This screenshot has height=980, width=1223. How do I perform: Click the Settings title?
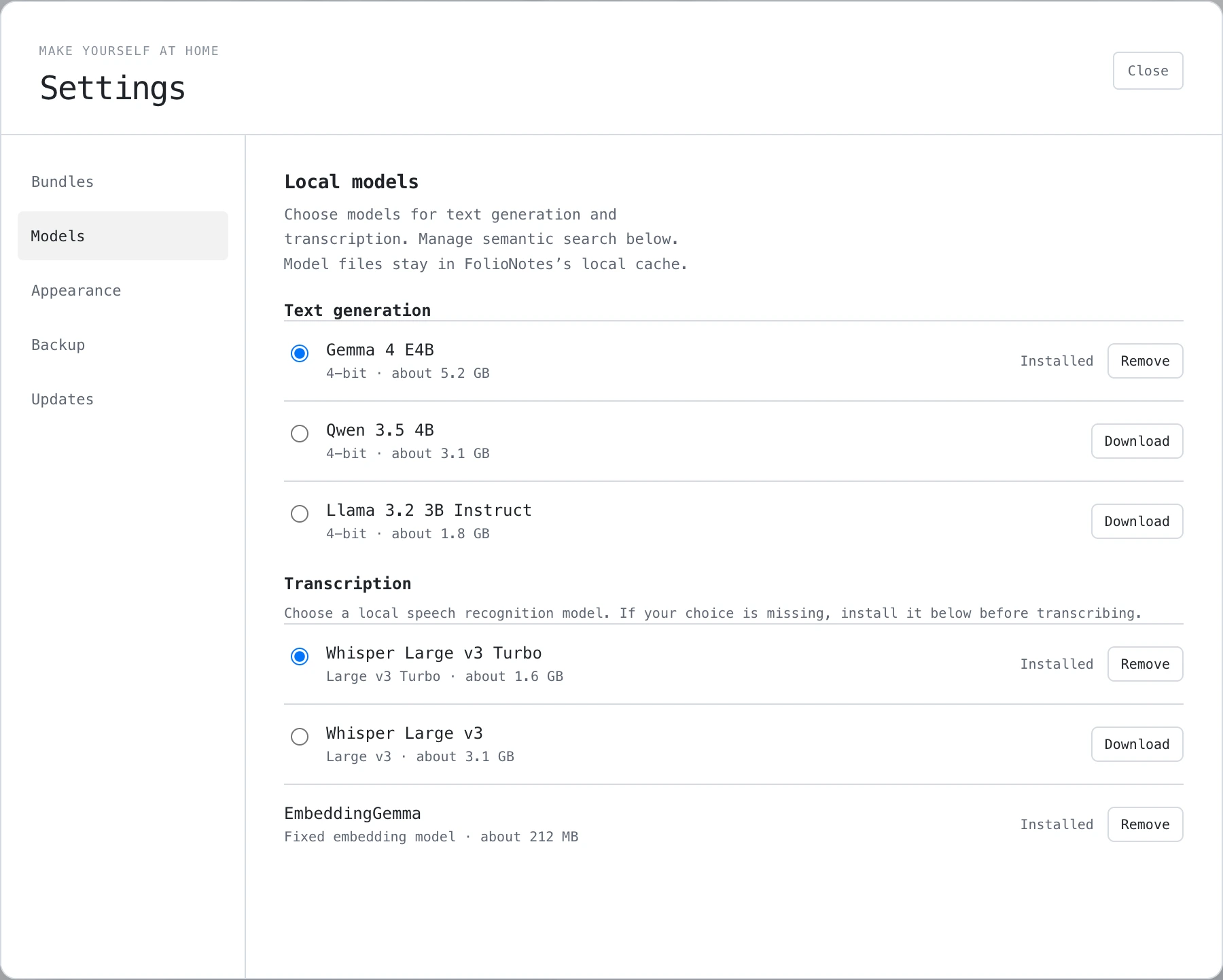[113, 88]
